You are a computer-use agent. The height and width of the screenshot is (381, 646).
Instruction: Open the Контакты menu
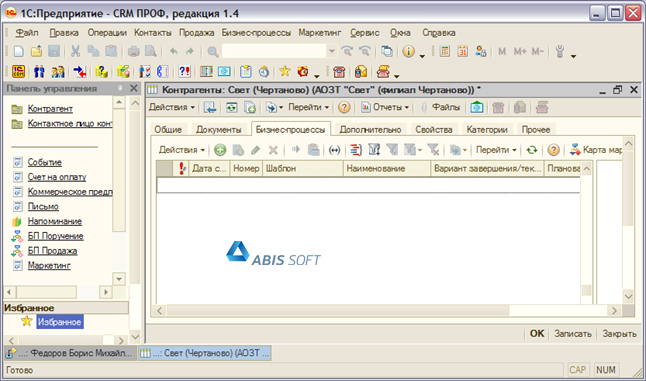coord(152,33)
